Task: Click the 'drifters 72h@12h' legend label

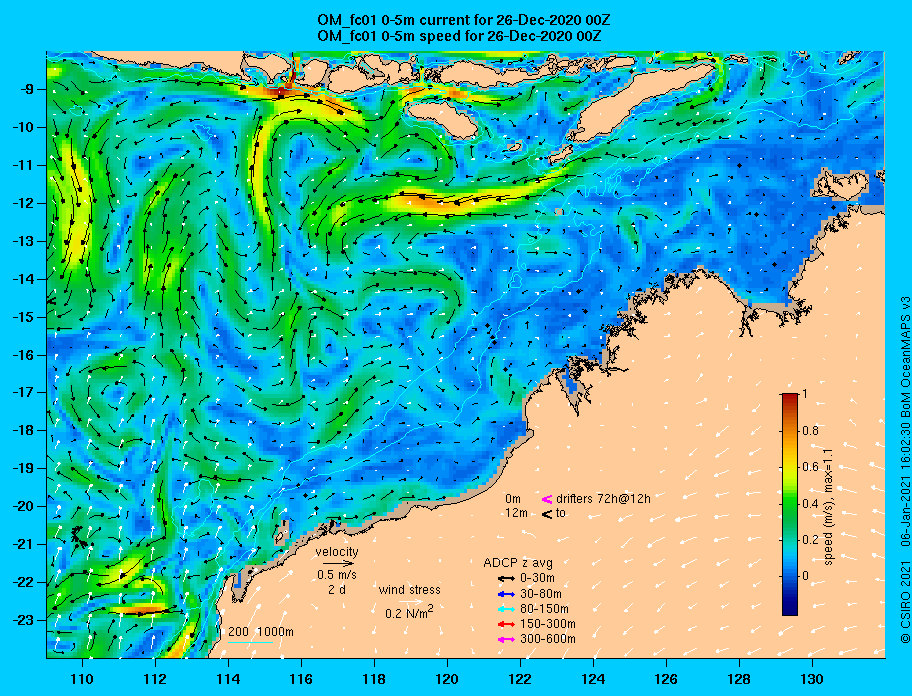Action: (603, 499)
